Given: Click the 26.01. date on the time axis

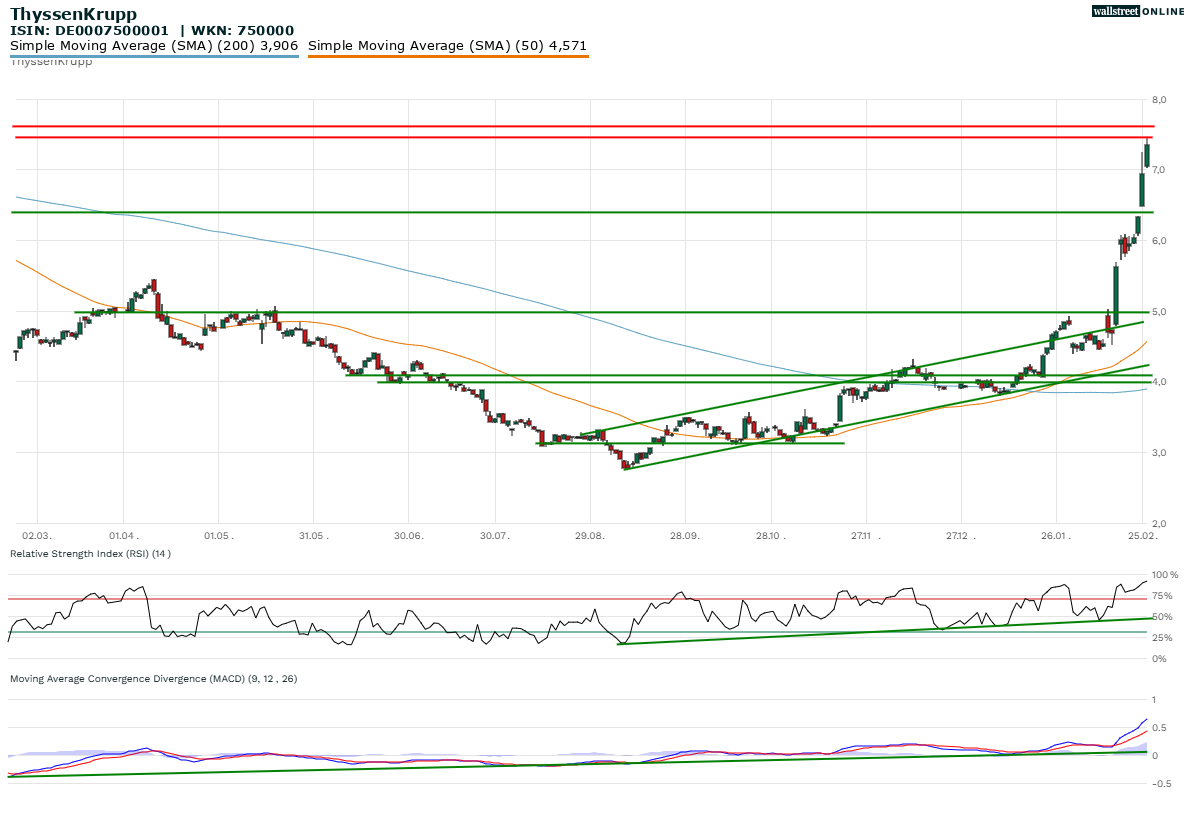Looking at the screenshot, I should coord(1056,536).
